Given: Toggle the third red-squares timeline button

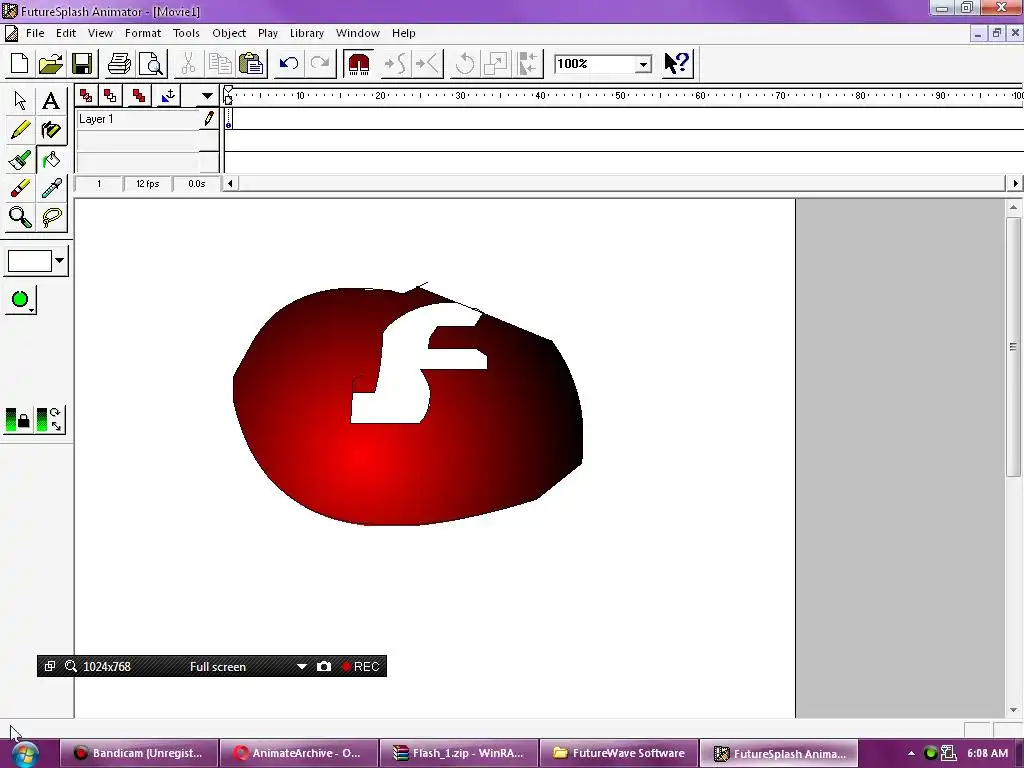Looking at the screenshot, I should point(138,96).
